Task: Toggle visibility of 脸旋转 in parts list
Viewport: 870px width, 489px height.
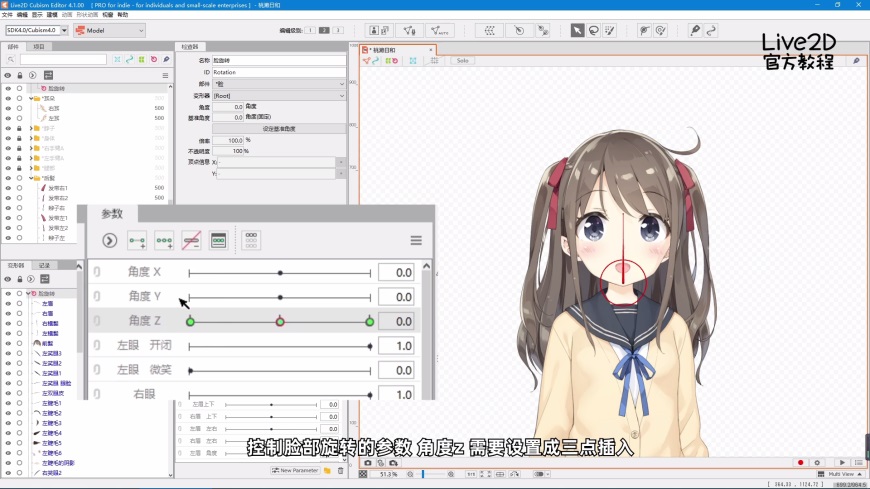Action: coord(8,88)
